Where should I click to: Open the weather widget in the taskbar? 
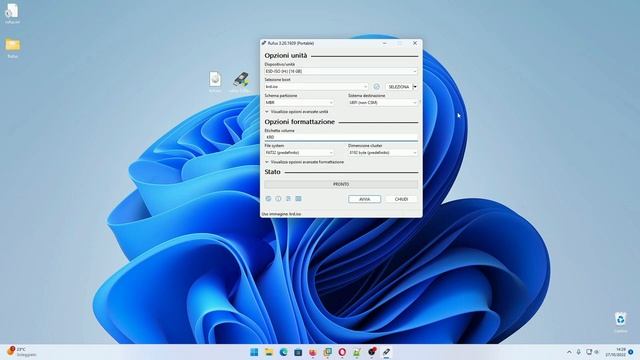(21, 352)
